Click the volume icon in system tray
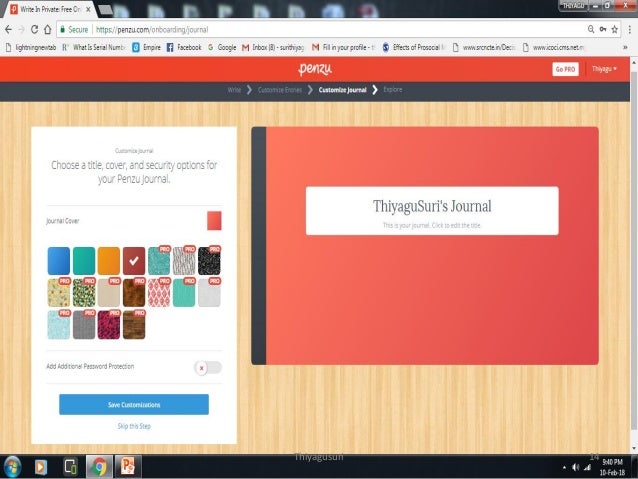 [x=575, y=468]
